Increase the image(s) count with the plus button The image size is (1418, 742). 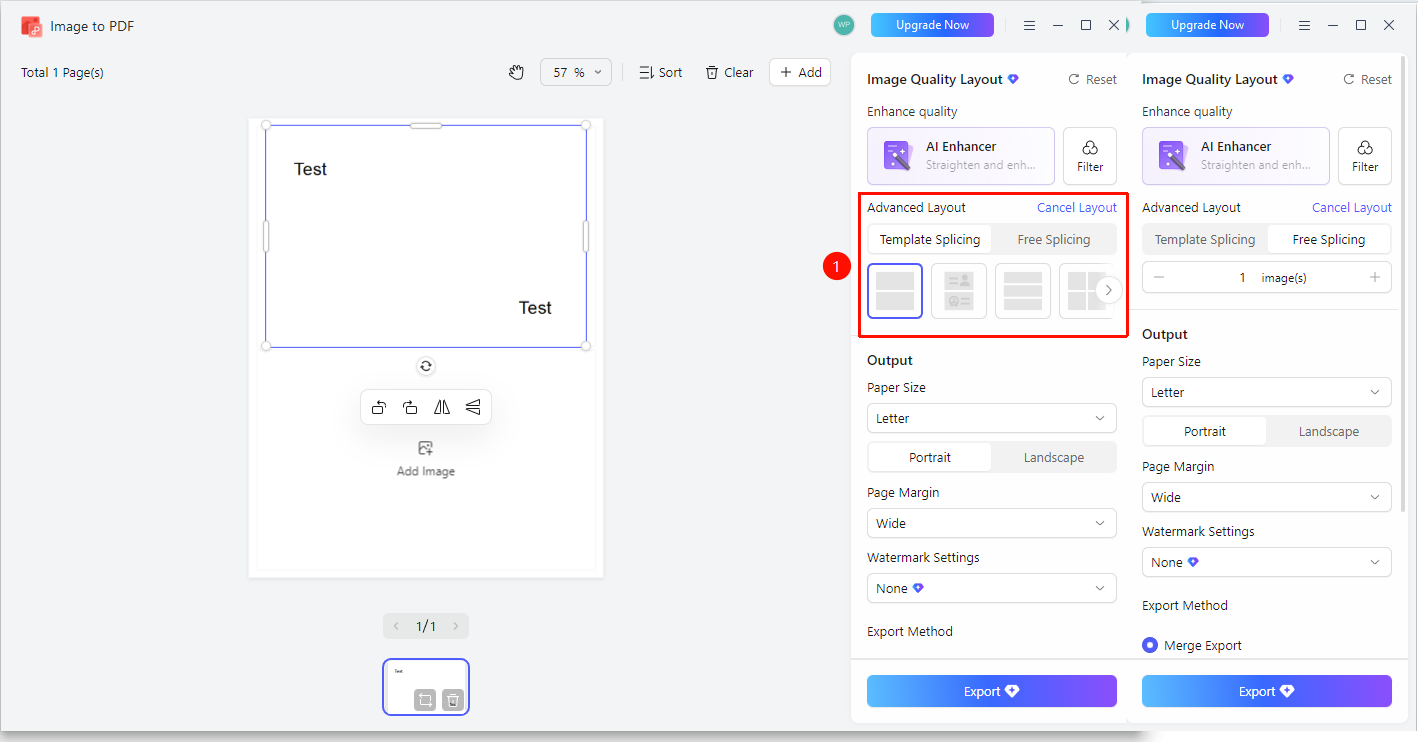coord(1375,277)
